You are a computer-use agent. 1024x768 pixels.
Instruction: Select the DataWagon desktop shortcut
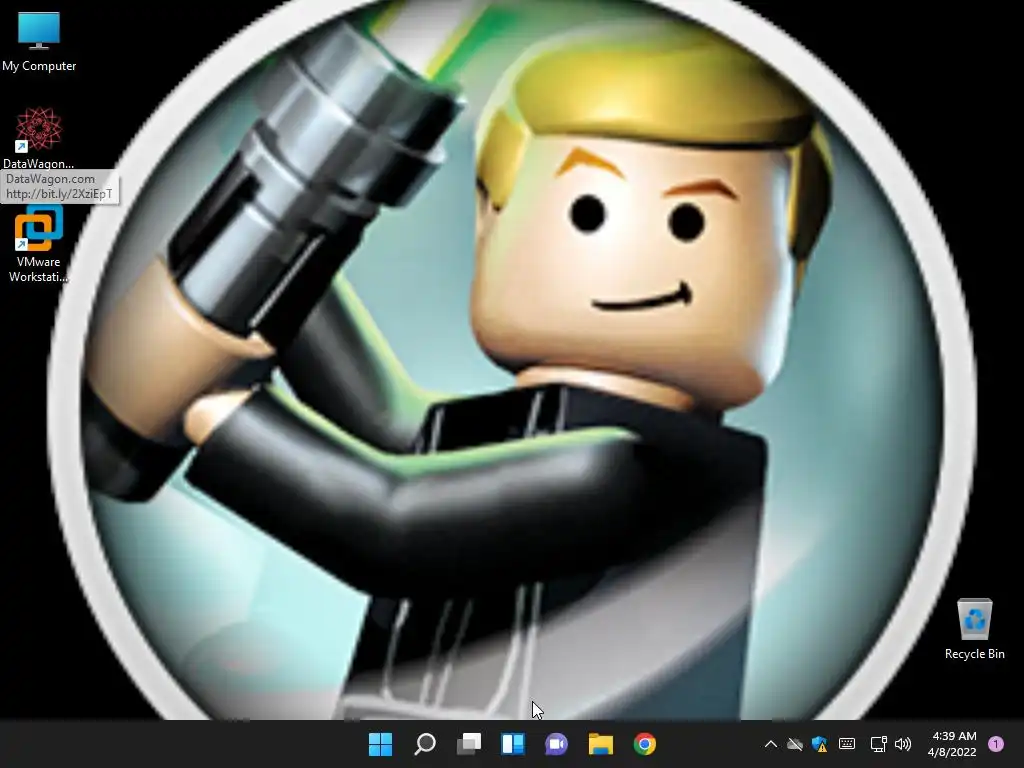click(x=39, y=138)
